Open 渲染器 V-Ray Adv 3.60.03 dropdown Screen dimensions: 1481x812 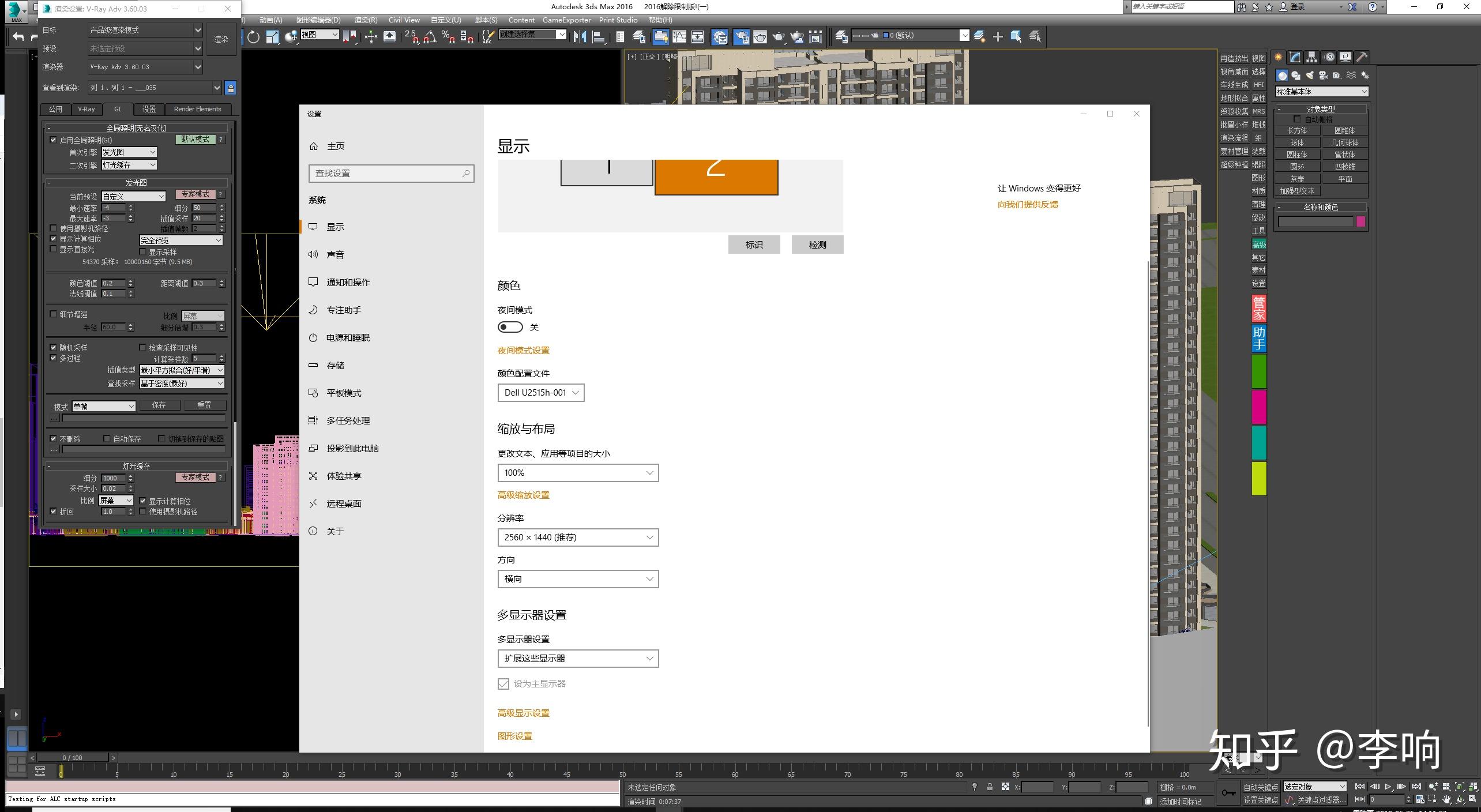[x=145, y=67]
